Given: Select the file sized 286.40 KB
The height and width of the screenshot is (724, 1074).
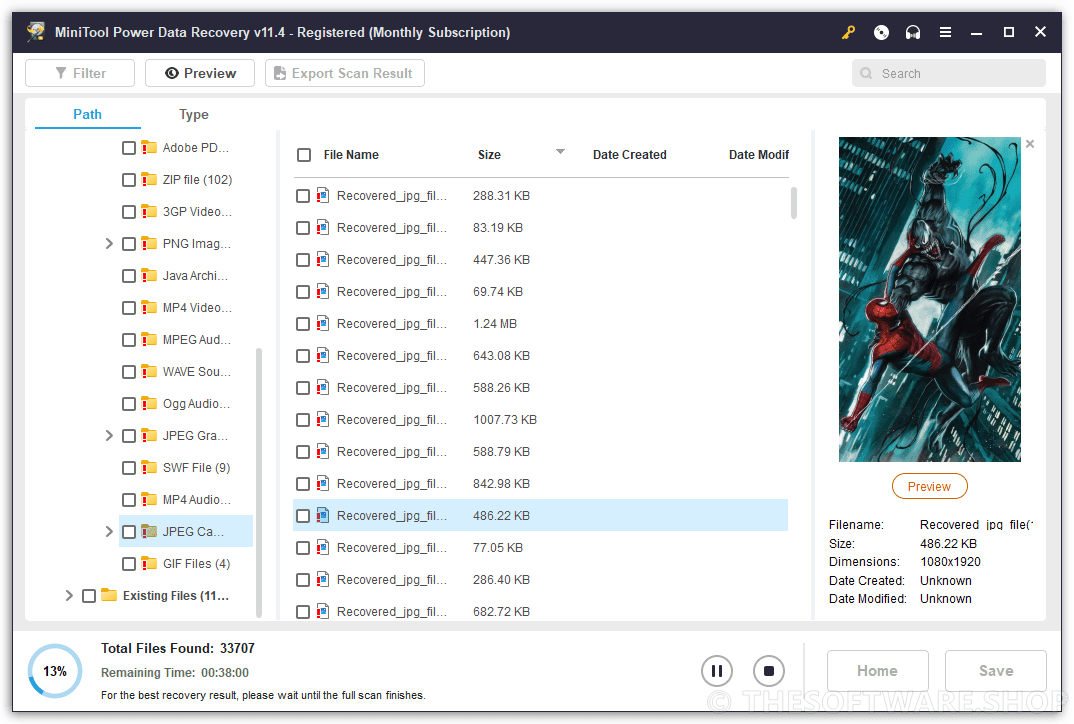Looking at the screenshot, I should tap(540, 579).
